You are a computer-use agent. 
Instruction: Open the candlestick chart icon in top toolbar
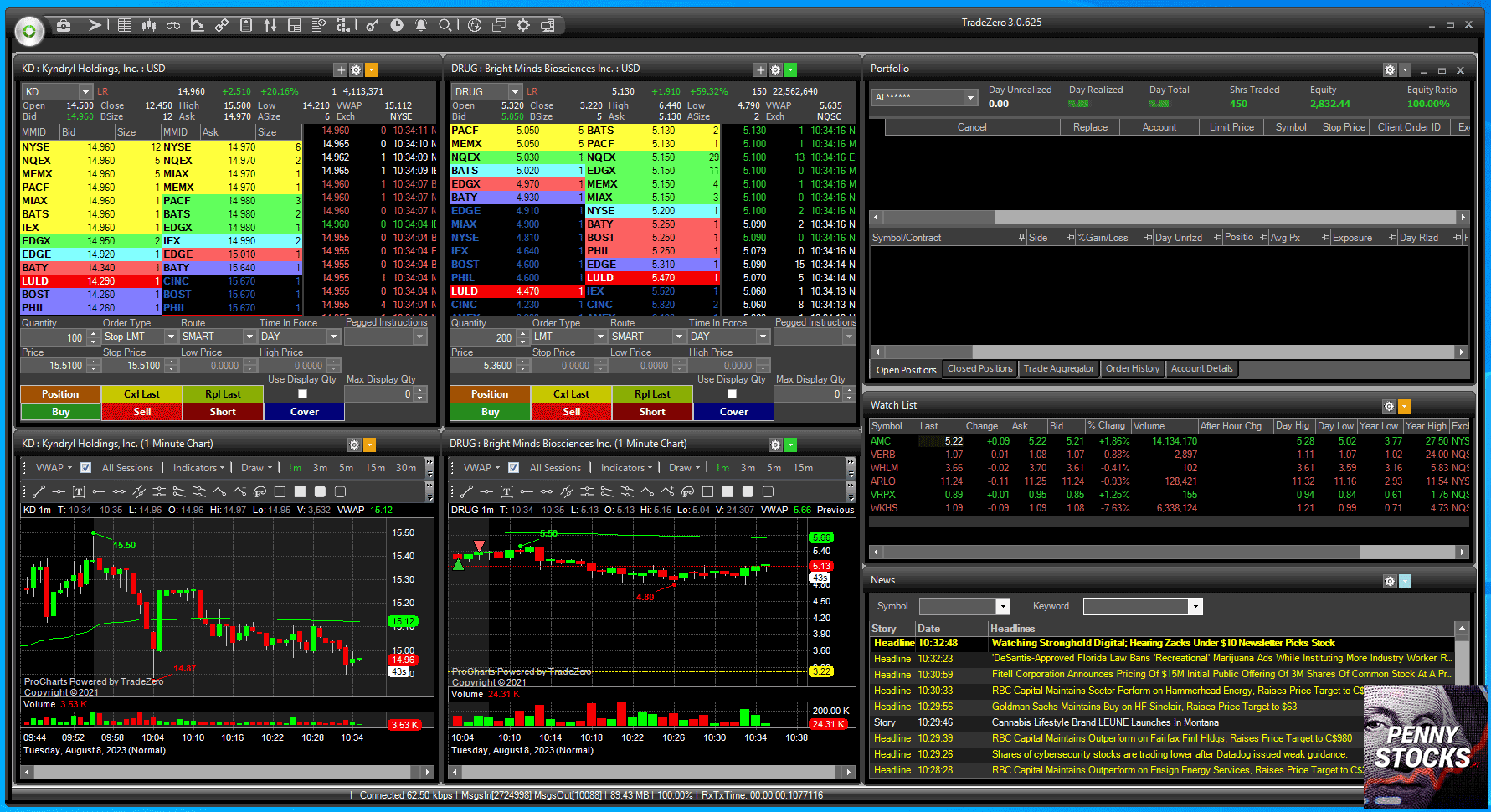point(149,25)
